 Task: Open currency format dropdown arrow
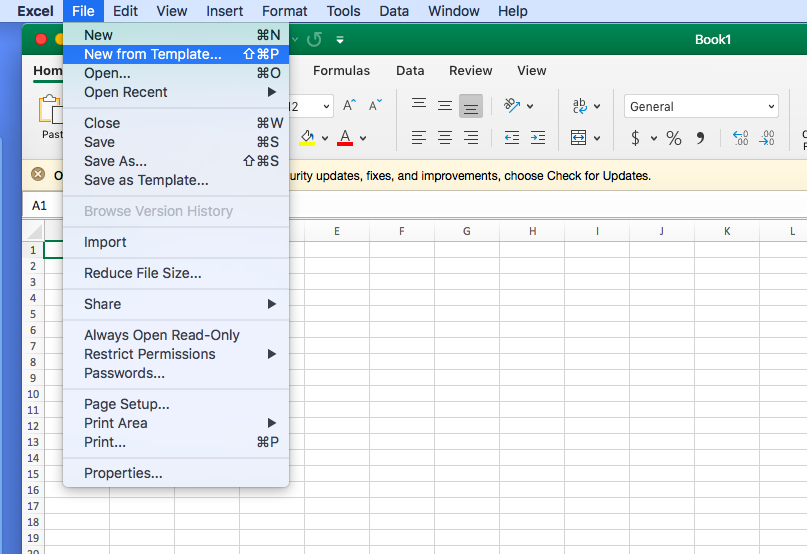click(654, 138)
